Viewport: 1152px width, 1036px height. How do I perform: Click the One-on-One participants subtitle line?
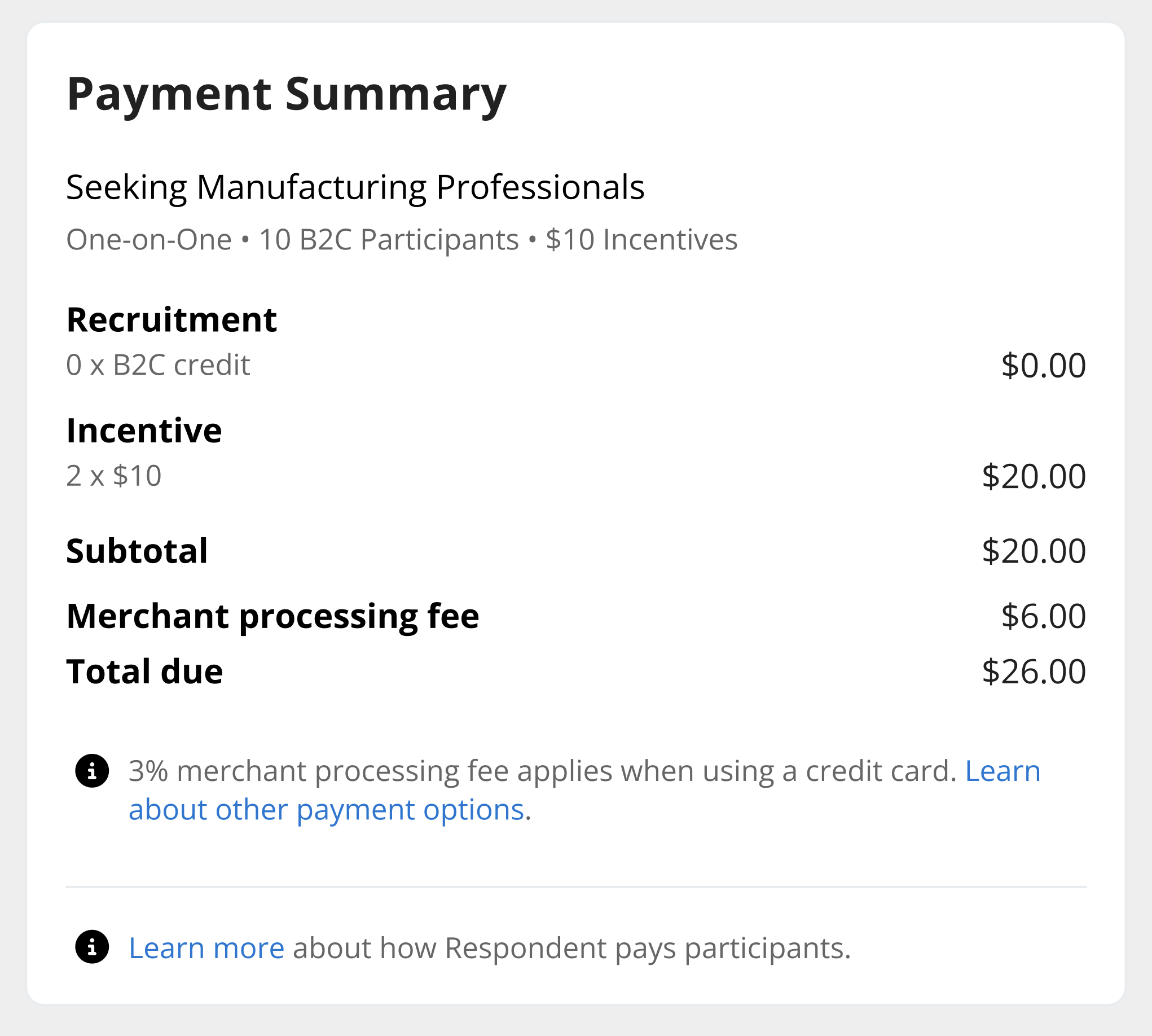point(401,239)
